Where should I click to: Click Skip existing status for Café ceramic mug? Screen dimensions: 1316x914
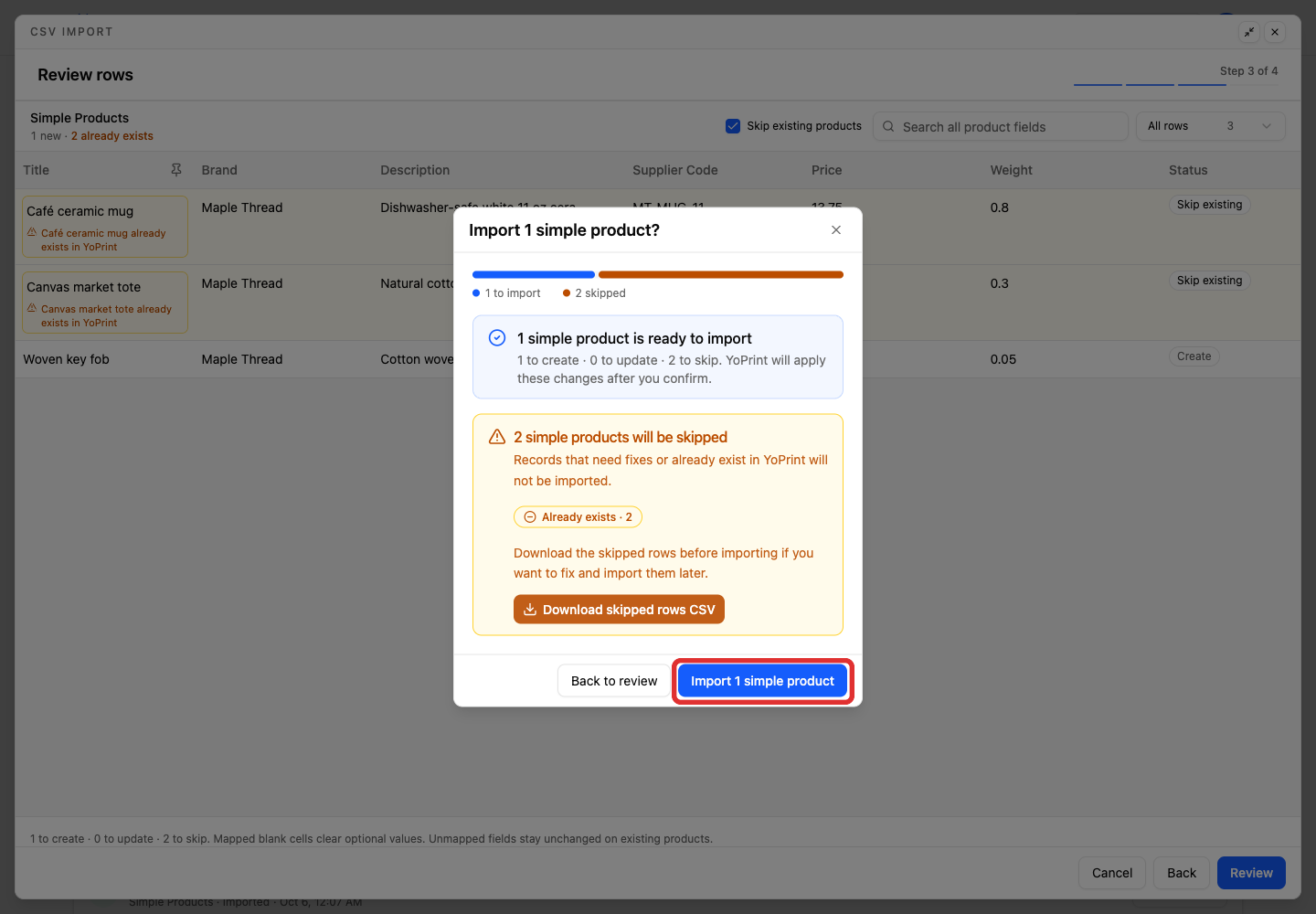(x=1209, y=205)
